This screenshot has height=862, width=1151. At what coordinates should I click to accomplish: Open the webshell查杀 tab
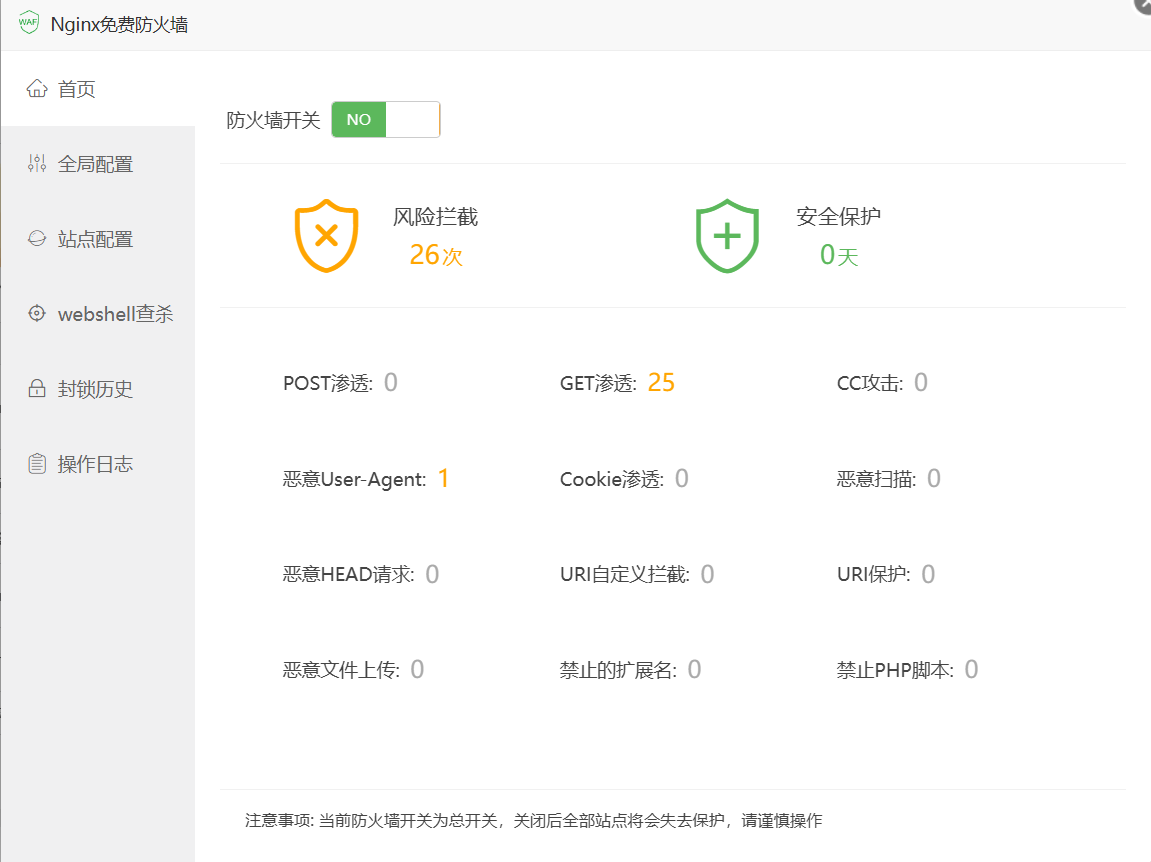pyautogui.click(x=115, y=314)
